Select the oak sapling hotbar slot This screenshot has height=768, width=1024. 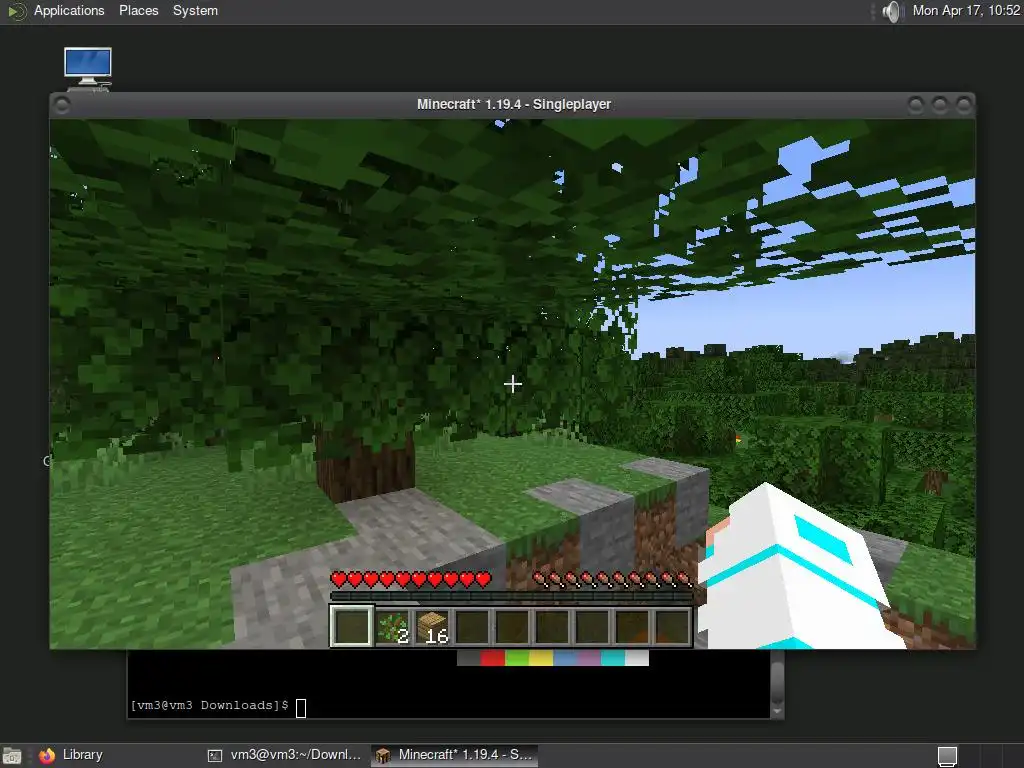[x=392, y=627]
